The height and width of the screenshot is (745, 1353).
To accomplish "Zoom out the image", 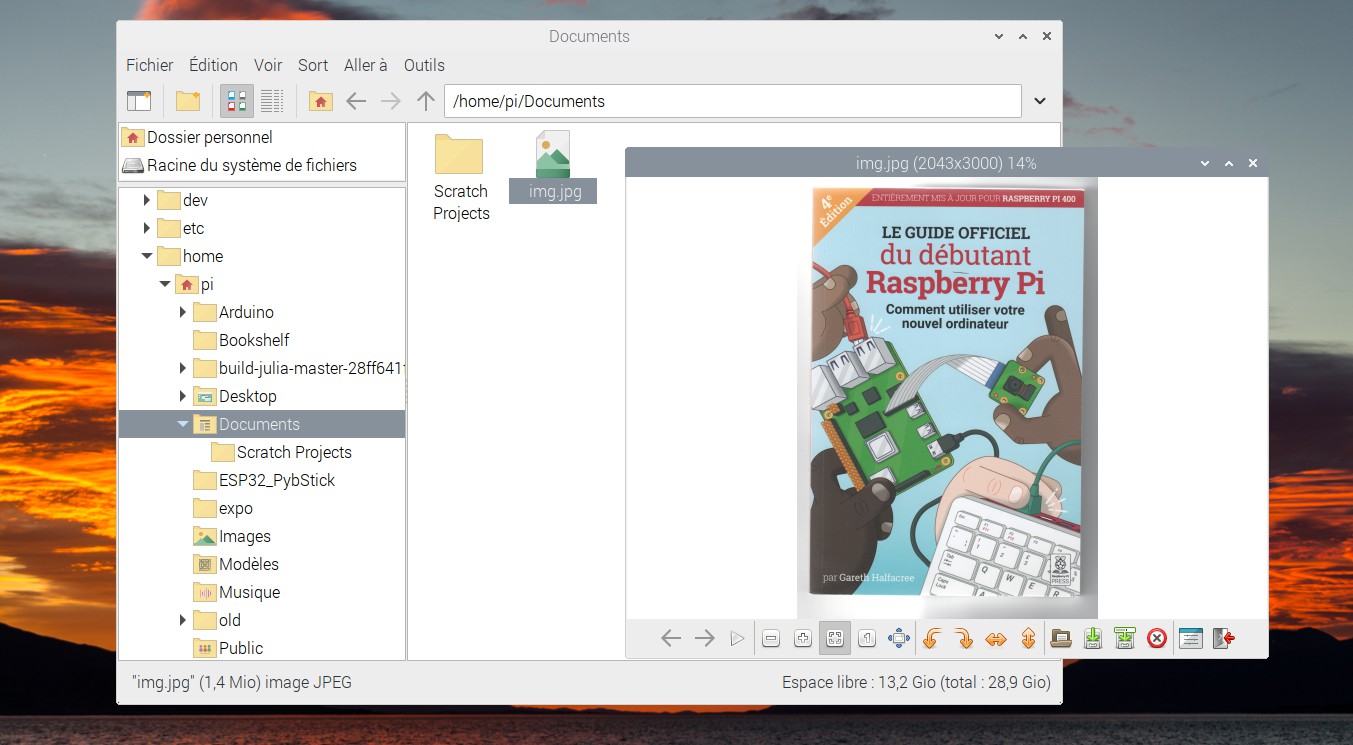I will (x=771, y=638).
